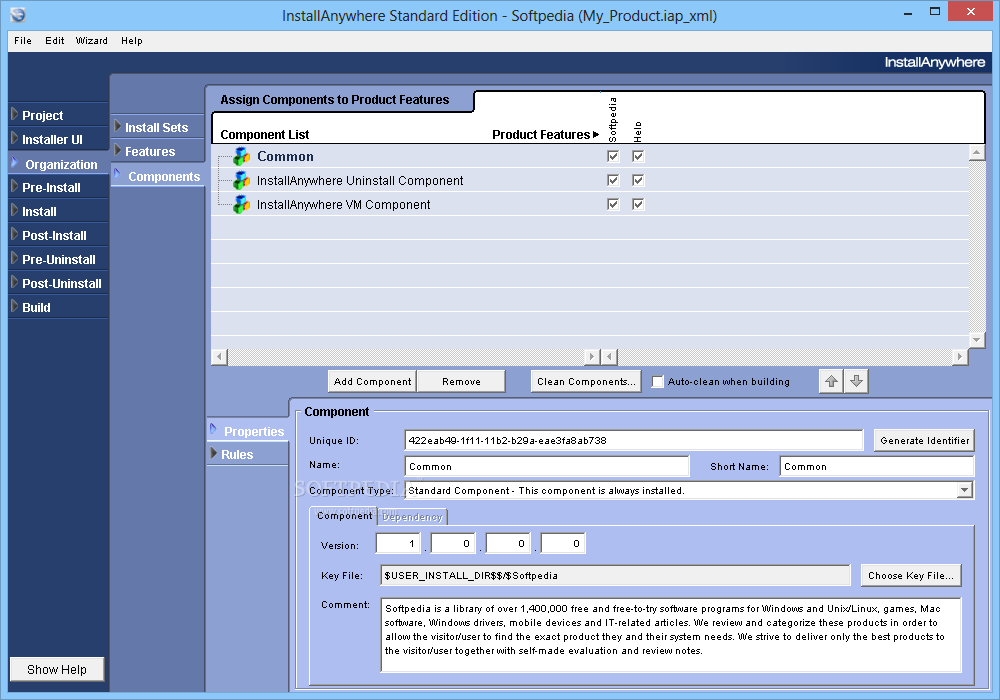Click into the Comment text area
The image size is (1000, 700).
671,635
